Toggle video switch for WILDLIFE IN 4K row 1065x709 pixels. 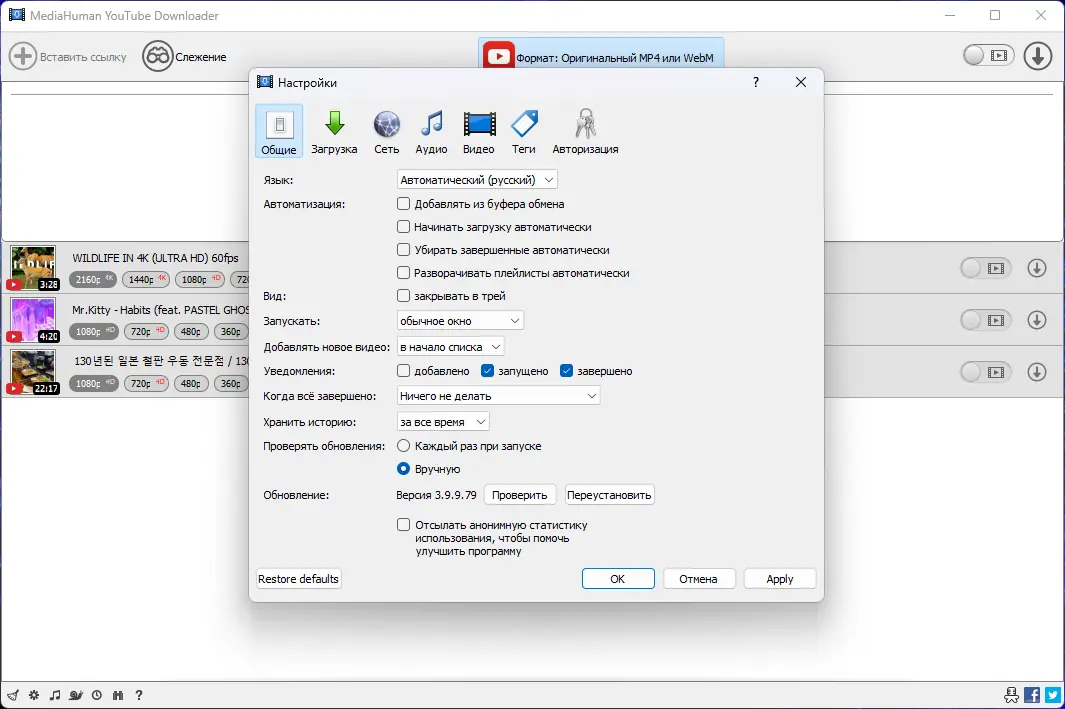click(x=986, y=268)
